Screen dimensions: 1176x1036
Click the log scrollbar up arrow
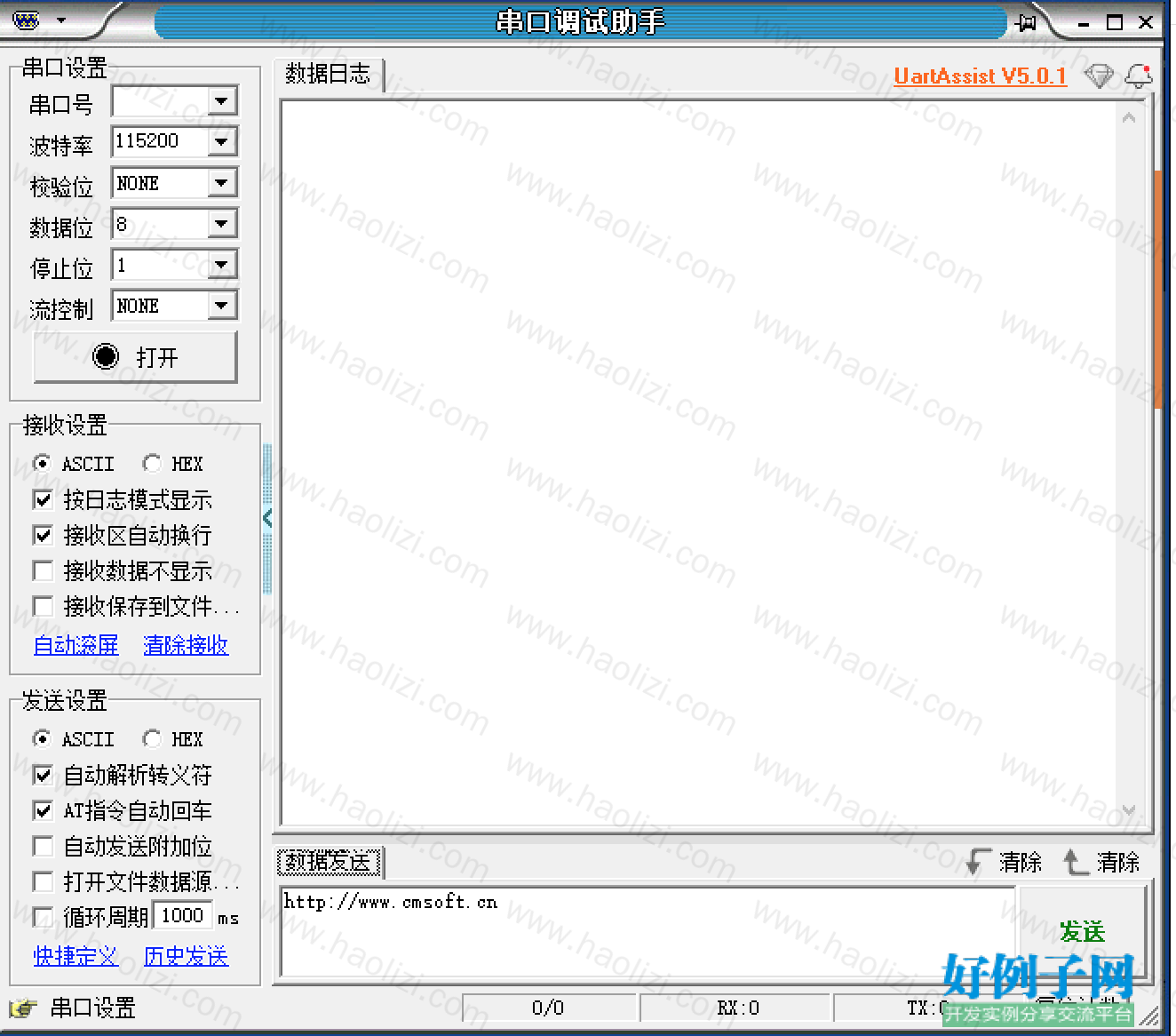tap(1129, 117)
